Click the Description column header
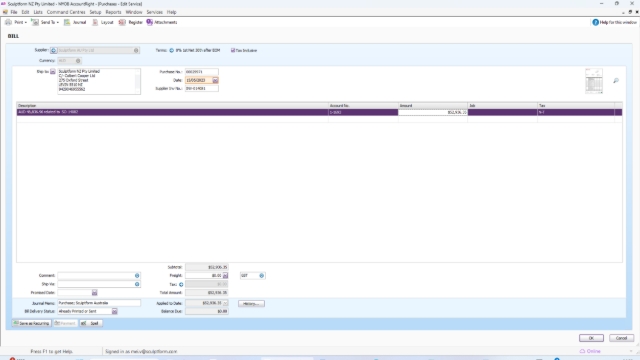Screen dimensions: 640x360 (172, 106)
